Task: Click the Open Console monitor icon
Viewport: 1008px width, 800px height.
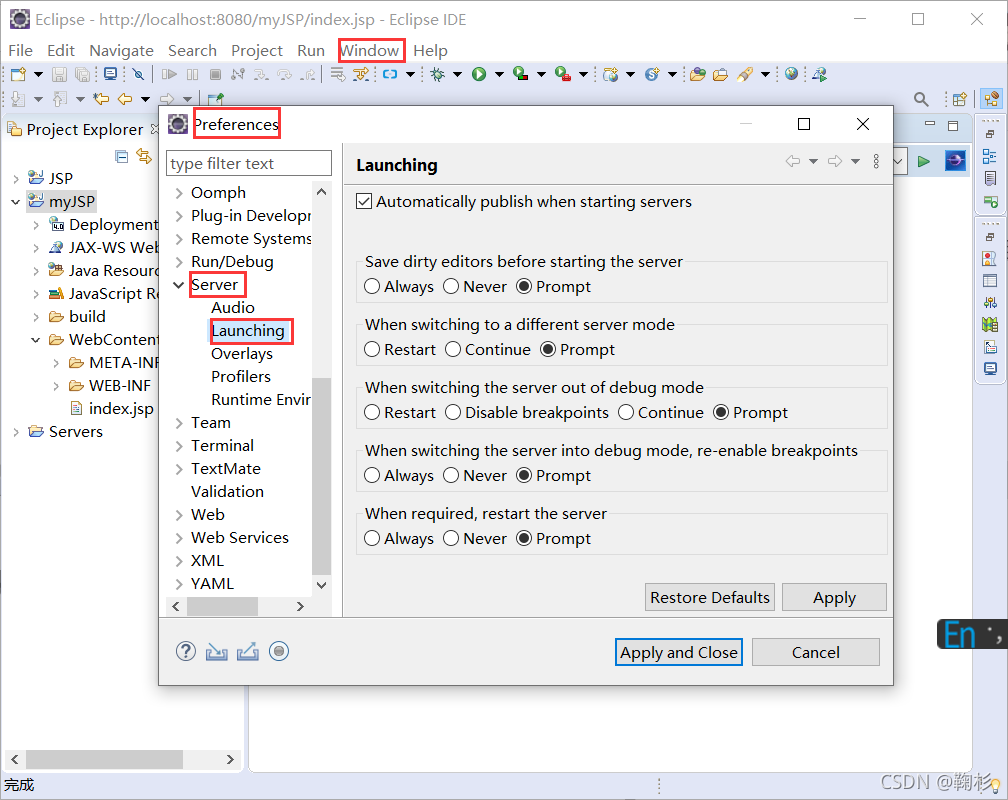Action: pyautogui.click(x=111, y=74)
